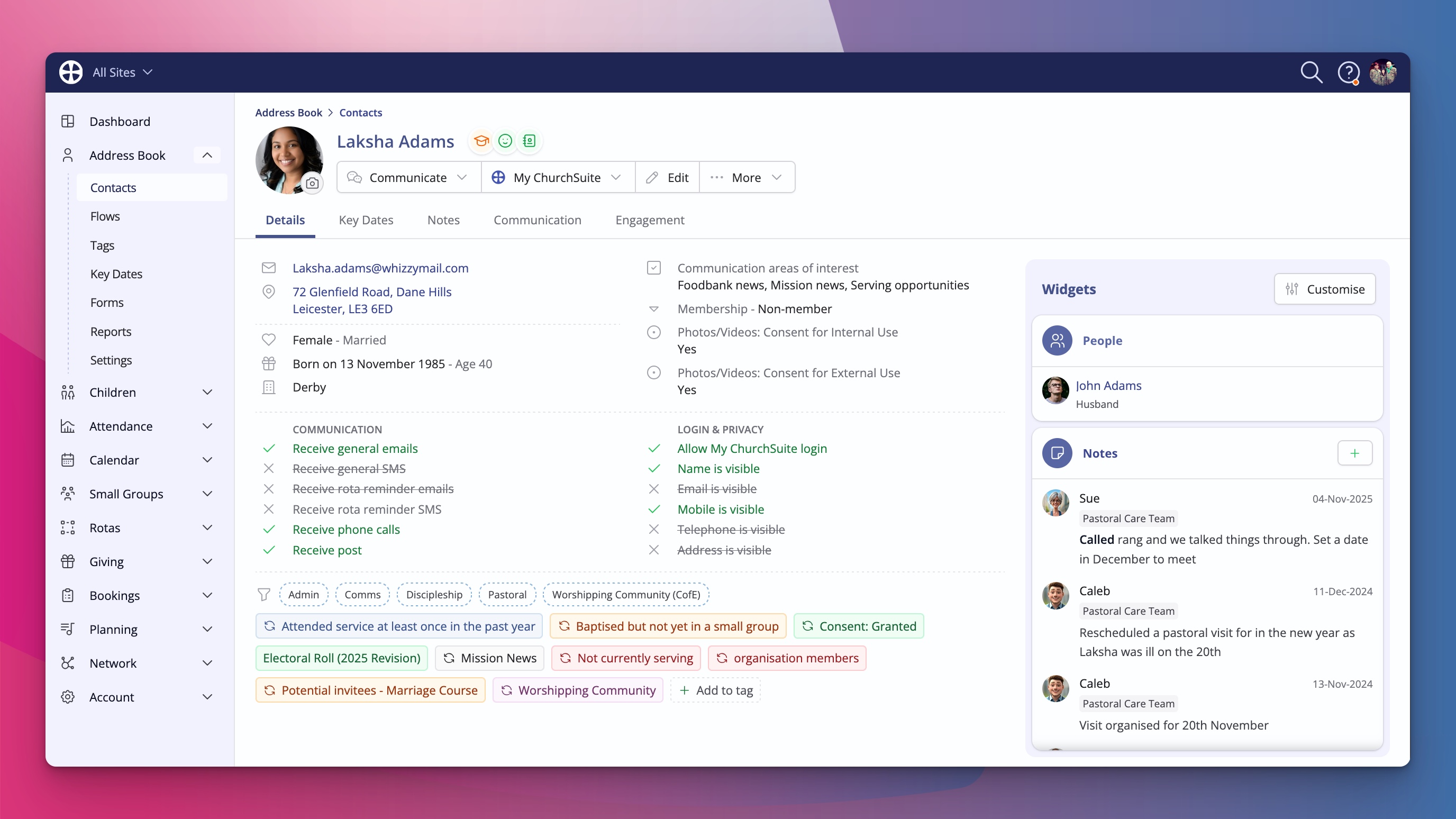1456x819 pixels.
Task: Click the Electoral Roll (2025 Revision) tag
Action: tap(341, 658)
